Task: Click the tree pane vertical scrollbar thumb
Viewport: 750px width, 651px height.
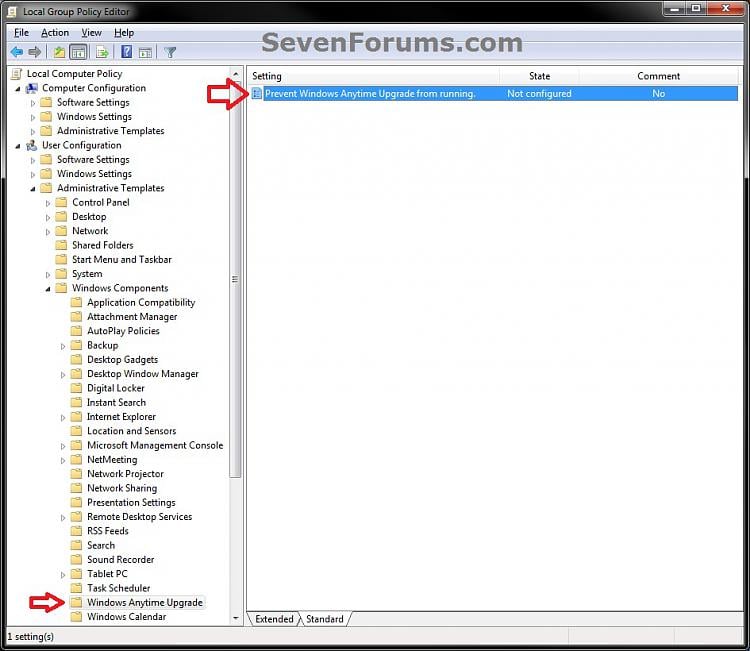Action: coord(235,279)
